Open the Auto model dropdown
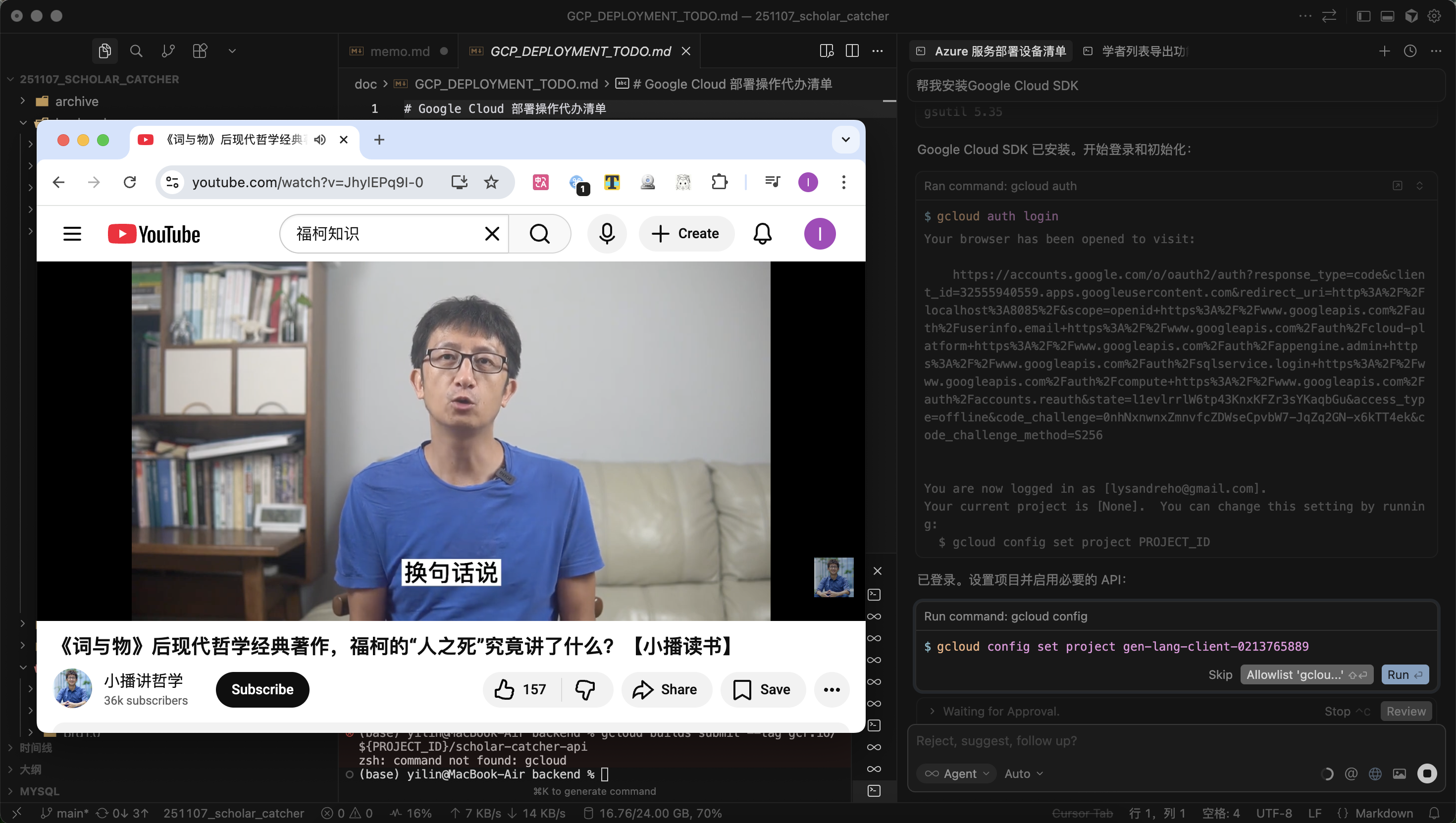Screen dimensions: 1456x823 tap(1024, 773)
